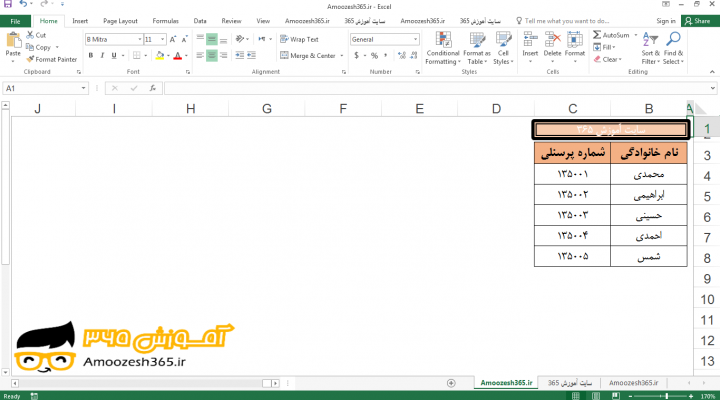The image size is (720, 400).
Task: Switch to the Formulas tab
Action: (x=165, y=21)
